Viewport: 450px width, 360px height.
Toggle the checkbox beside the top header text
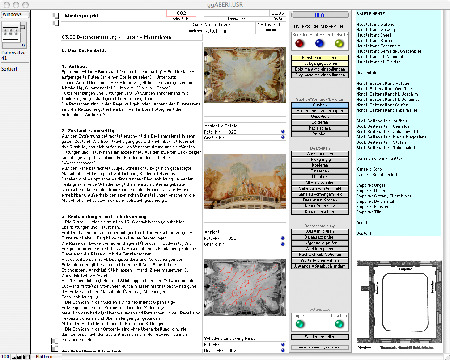56,15
